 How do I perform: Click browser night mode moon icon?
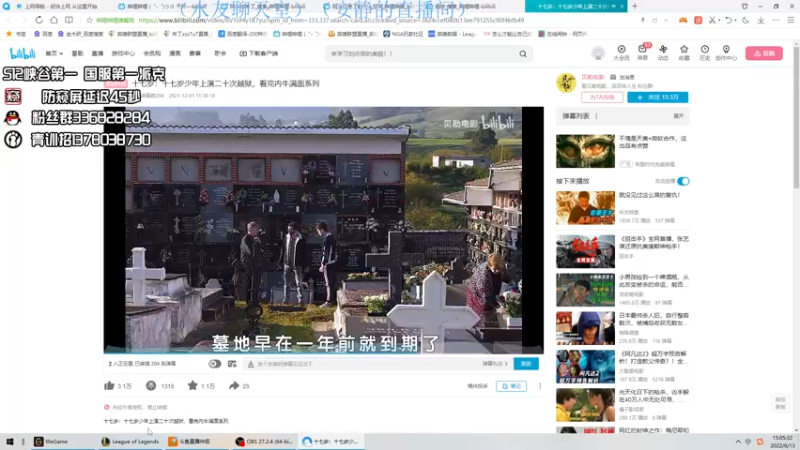(x=745, y=20)
